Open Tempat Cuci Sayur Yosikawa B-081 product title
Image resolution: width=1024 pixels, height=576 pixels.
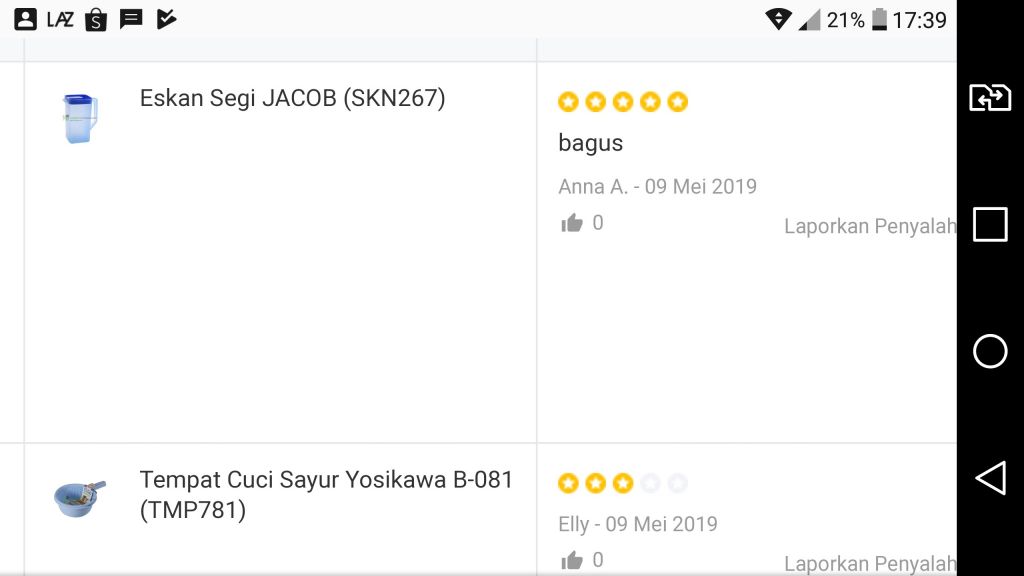326,494
